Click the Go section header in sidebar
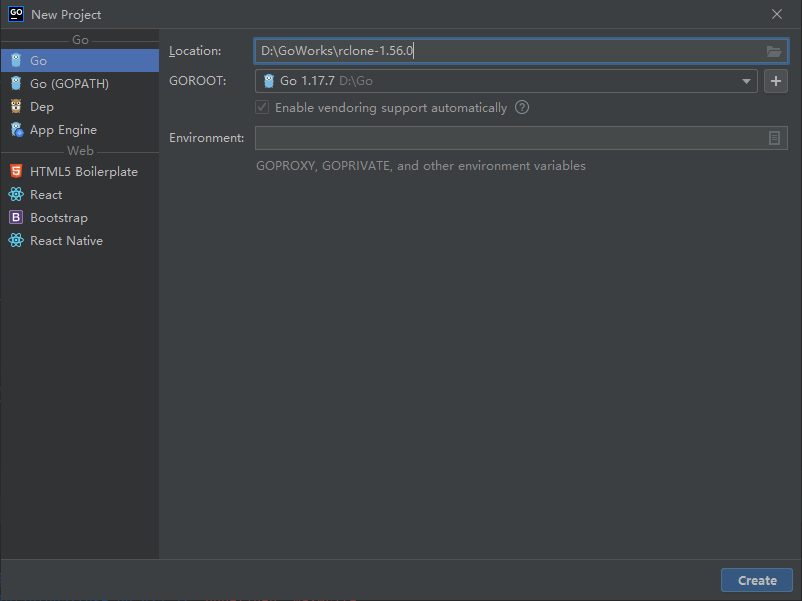 point(80,40)
